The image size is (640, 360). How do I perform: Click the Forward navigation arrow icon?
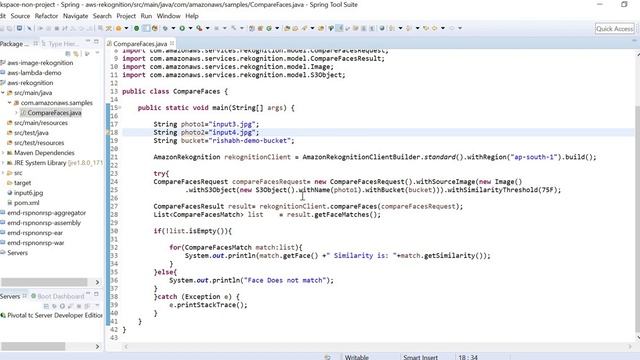tap(452, 28)
